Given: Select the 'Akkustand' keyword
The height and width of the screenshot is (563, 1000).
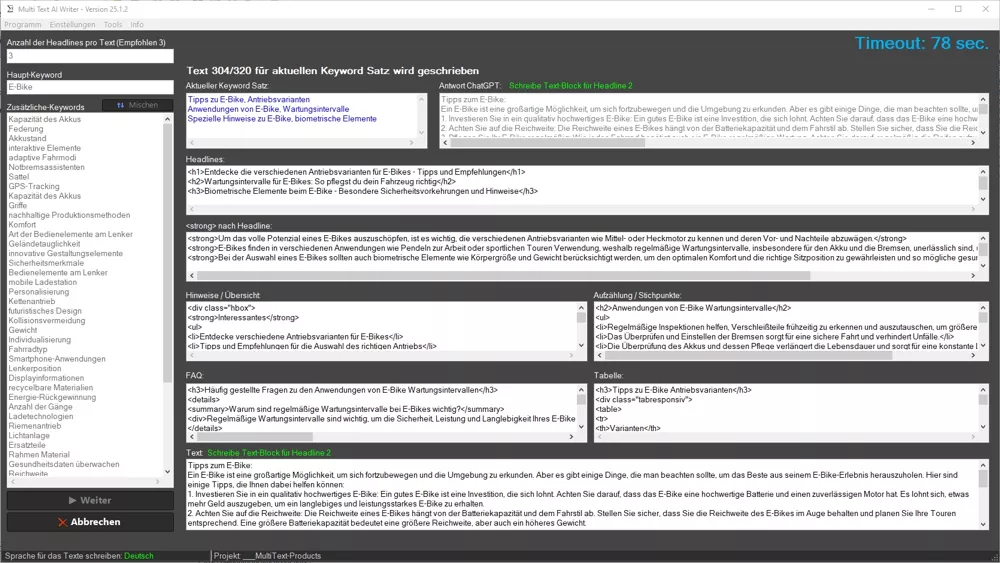Looking at the screenshot, I should [27, 138].
